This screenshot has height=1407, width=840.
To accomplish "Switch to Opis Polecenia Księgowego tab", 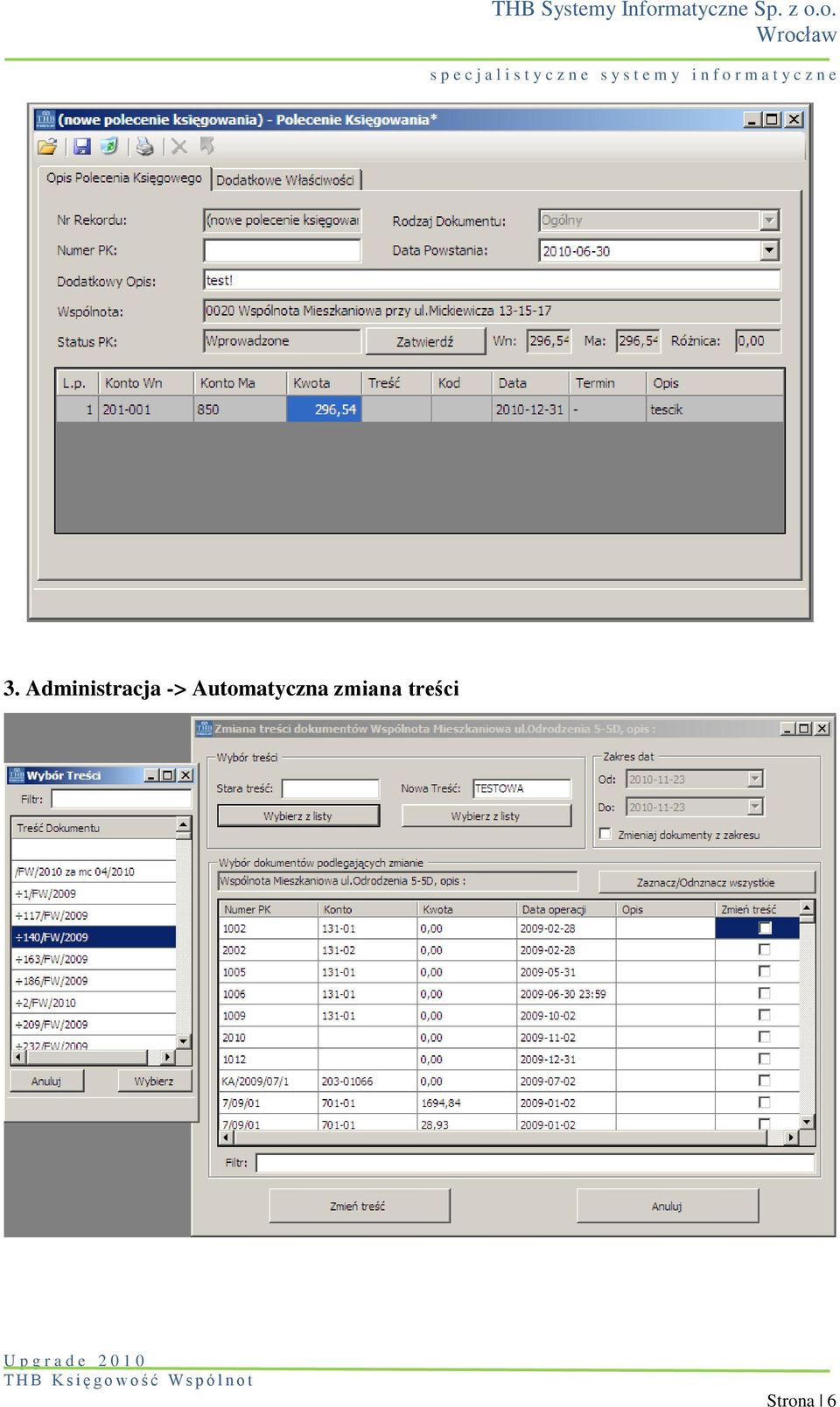I will [124, 178].
